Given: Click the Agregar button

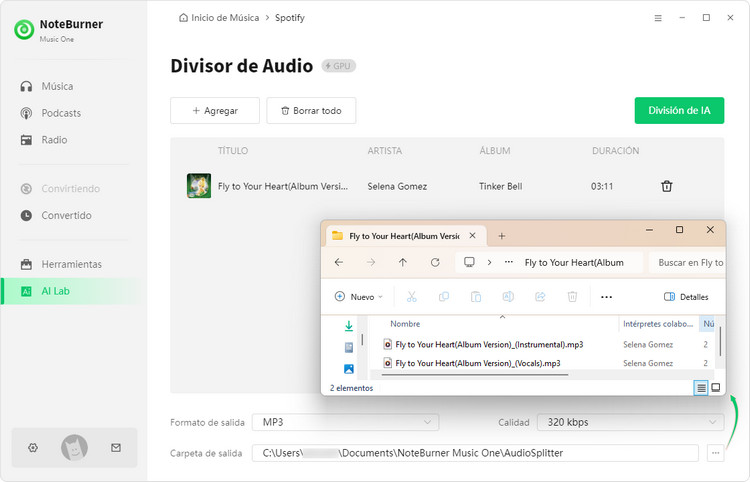Looking at the screenshot, I should tap(215, 110).
